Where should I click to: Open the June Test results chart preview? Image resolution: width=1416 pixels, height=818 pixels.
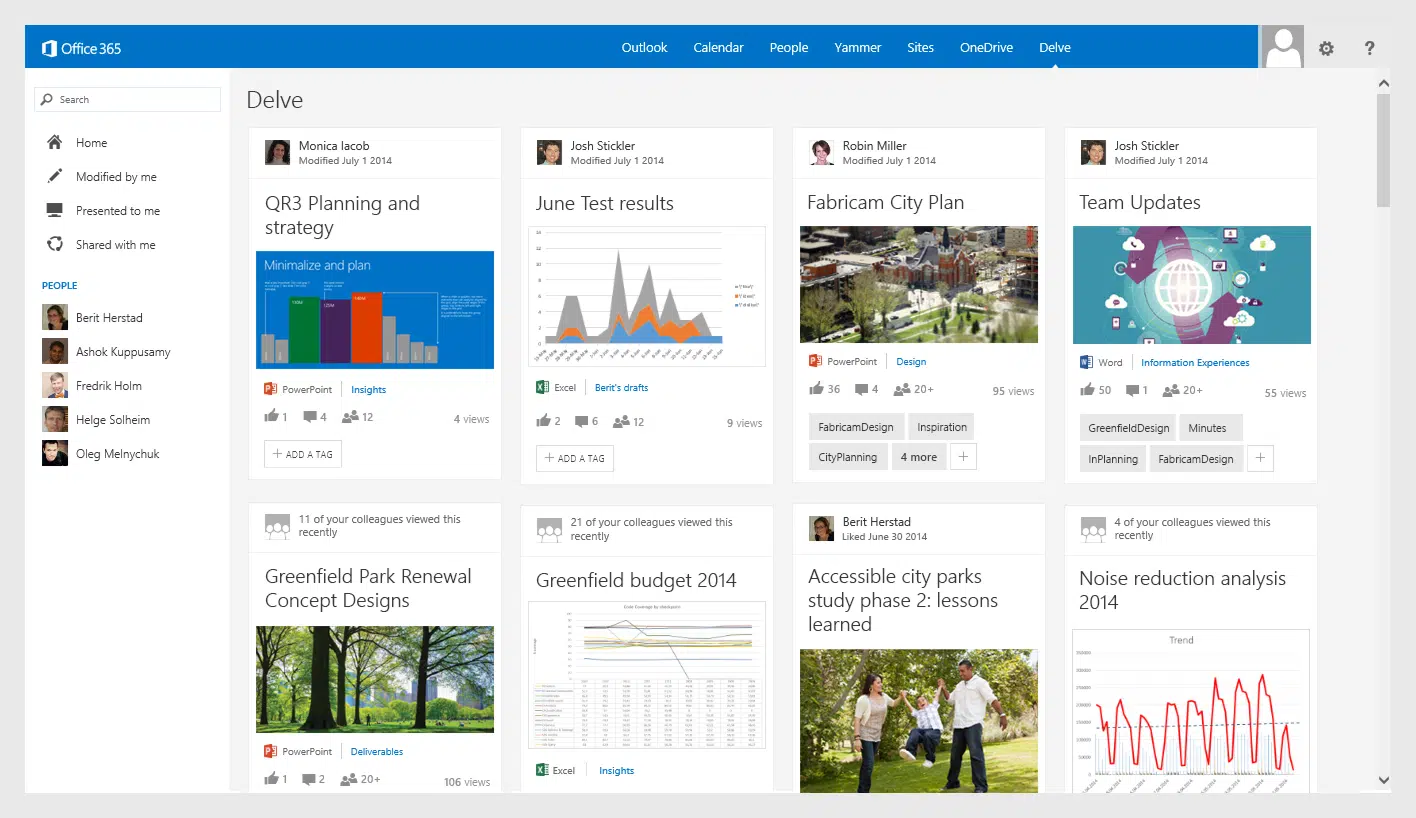pyautogui.click(x=647, y=297)
